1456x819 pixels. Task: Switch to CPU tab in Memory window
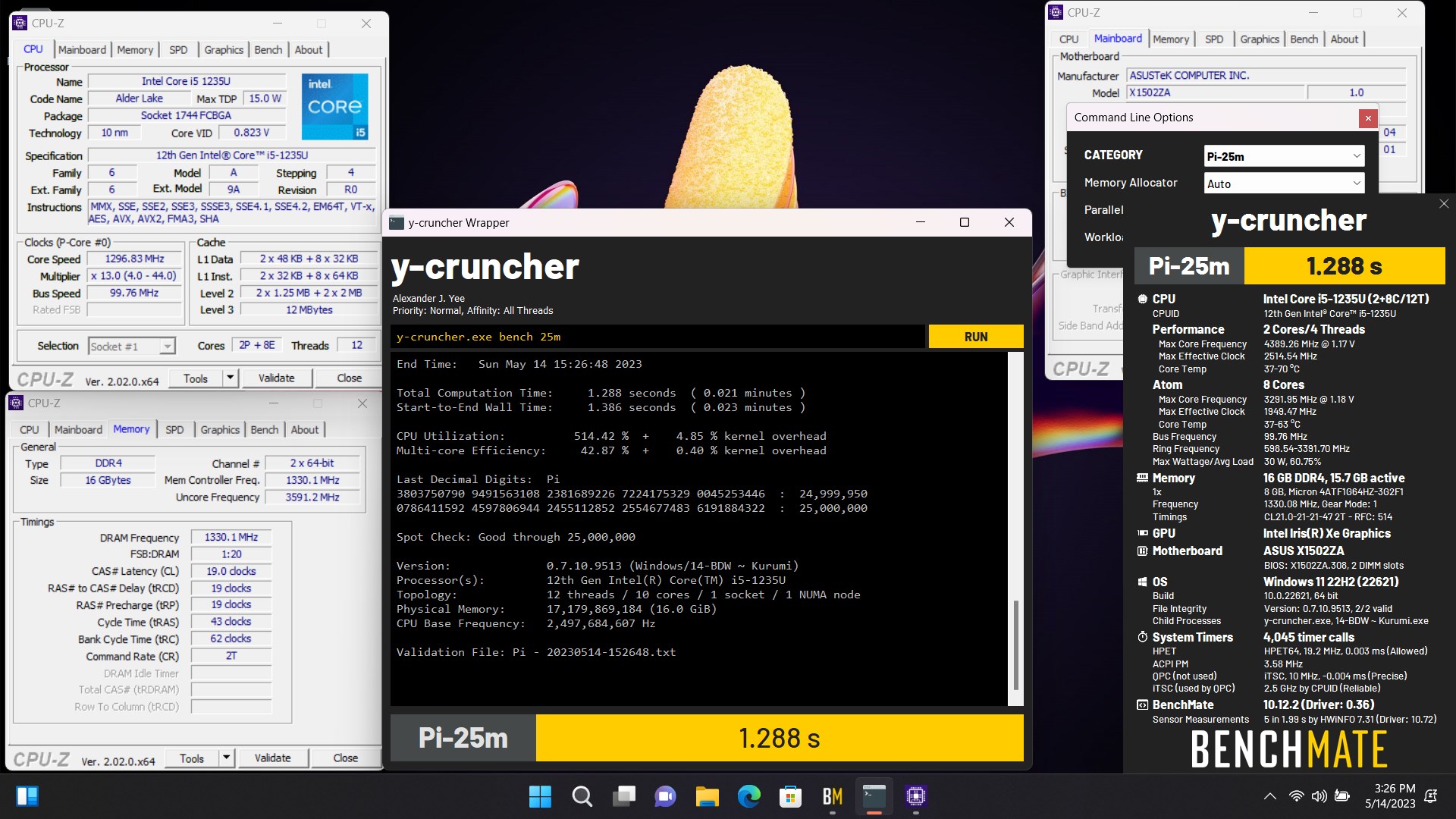pos(30,429)
